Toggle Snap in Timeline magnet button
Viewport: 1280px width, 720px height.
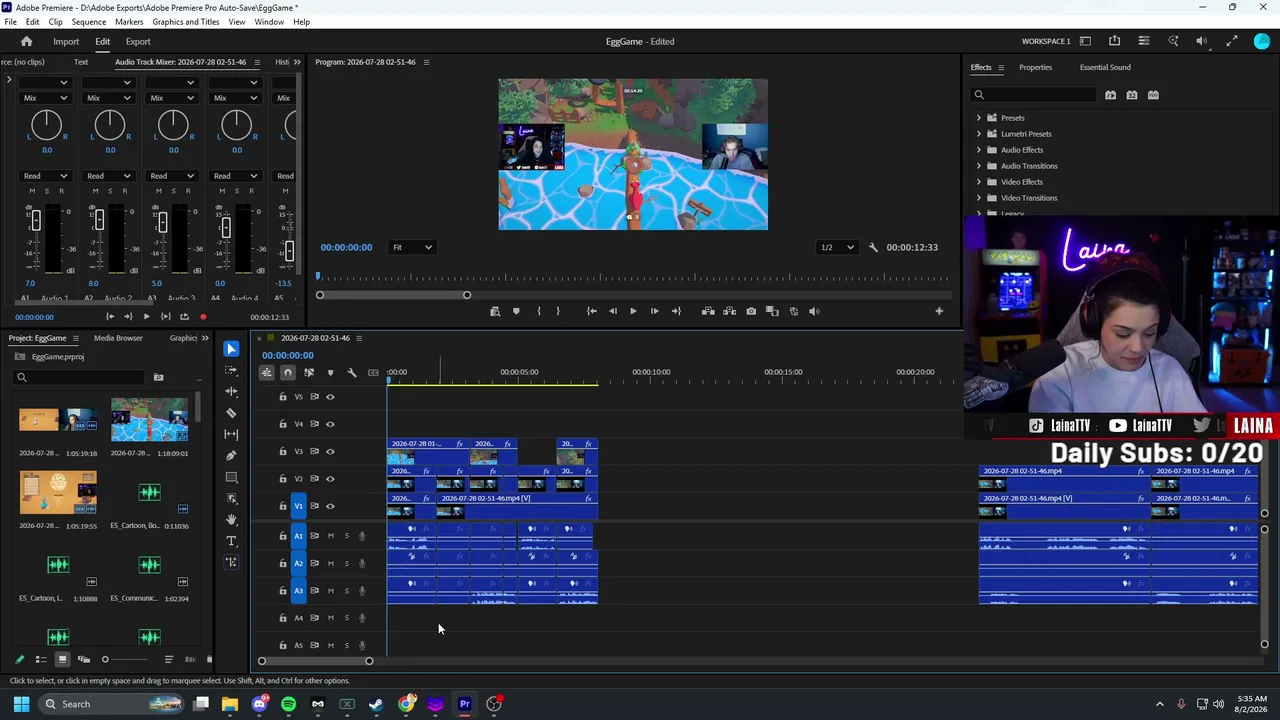coord(288,373)
